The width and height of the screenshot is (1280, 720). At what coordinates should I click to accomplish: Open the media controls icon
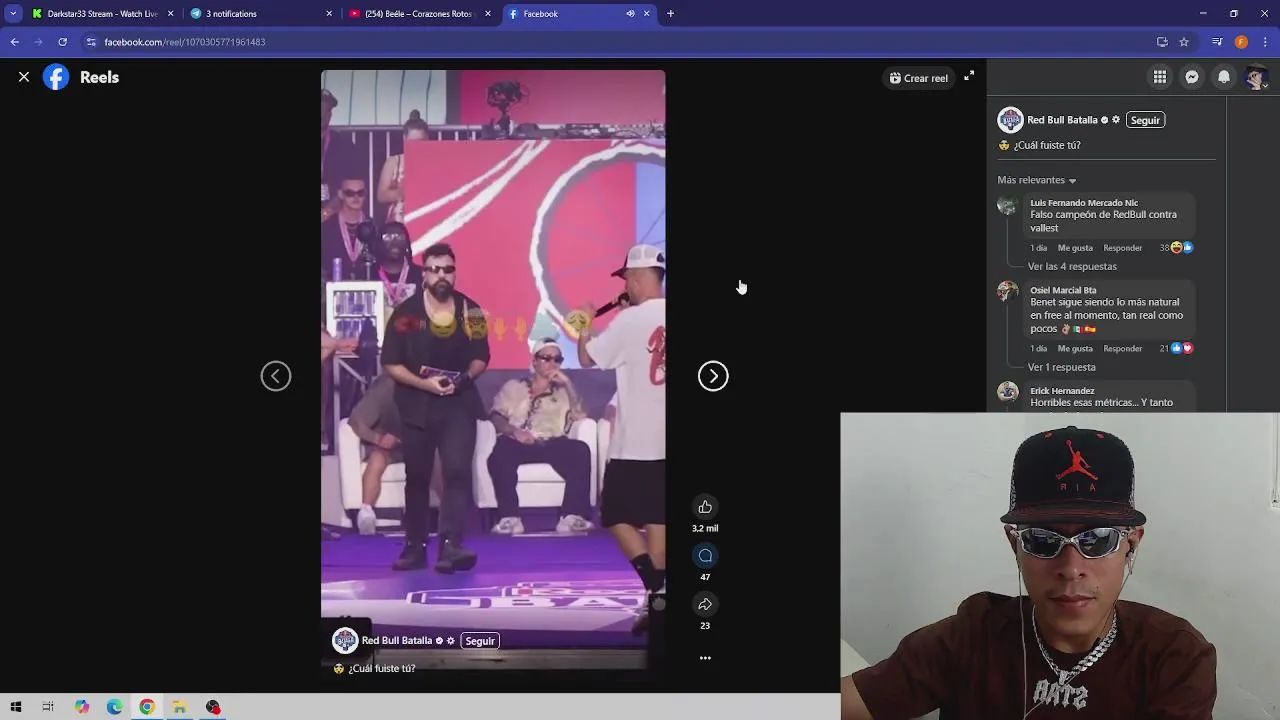1217,42
